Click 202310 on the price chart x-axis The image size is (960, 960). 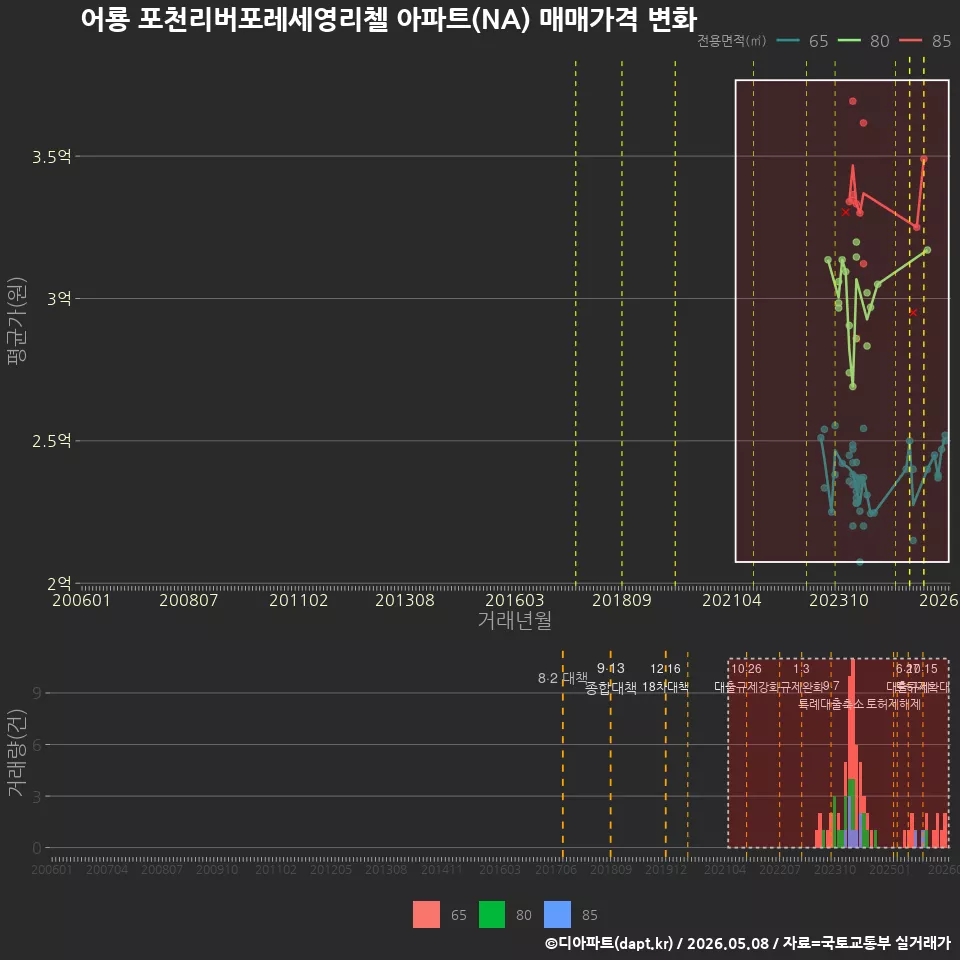point(839,600)
